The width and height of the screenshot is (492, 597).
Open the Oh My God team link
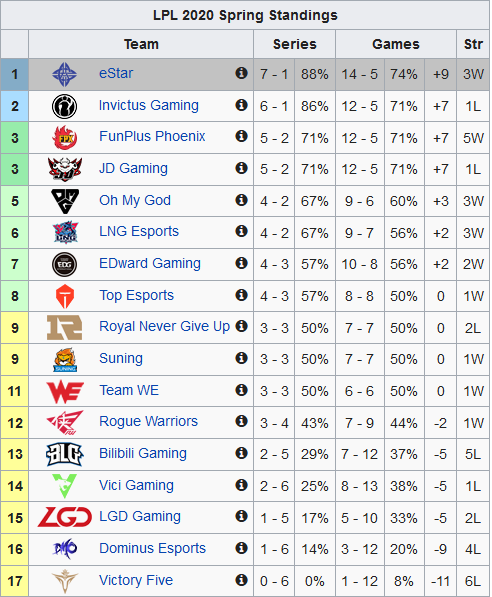tap(135, 201)
